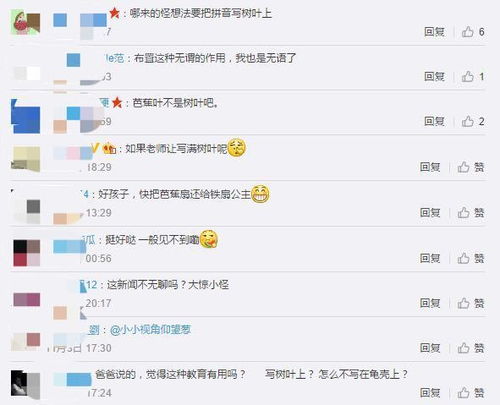Like the 这新闻不无聊吗 comment
The width and height of the screenshot is (500, 405).
click(x=471, y=303)
